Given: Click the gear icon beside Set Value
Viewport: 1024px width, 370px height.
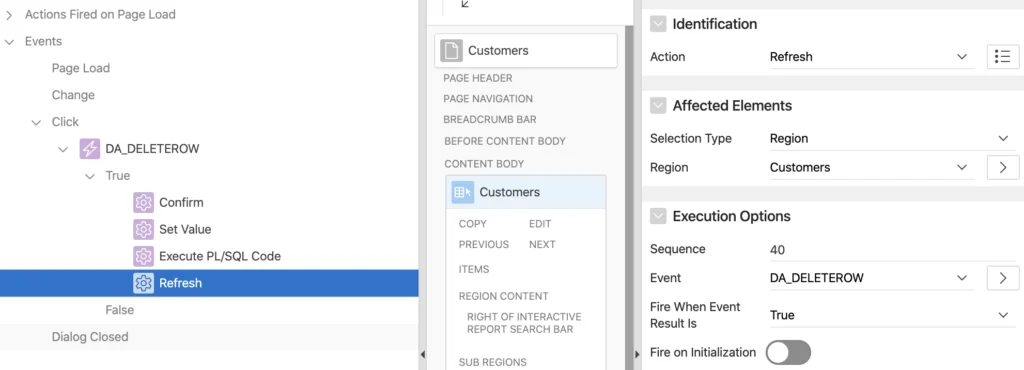Looking at the screenshot, I should point(143,229).
